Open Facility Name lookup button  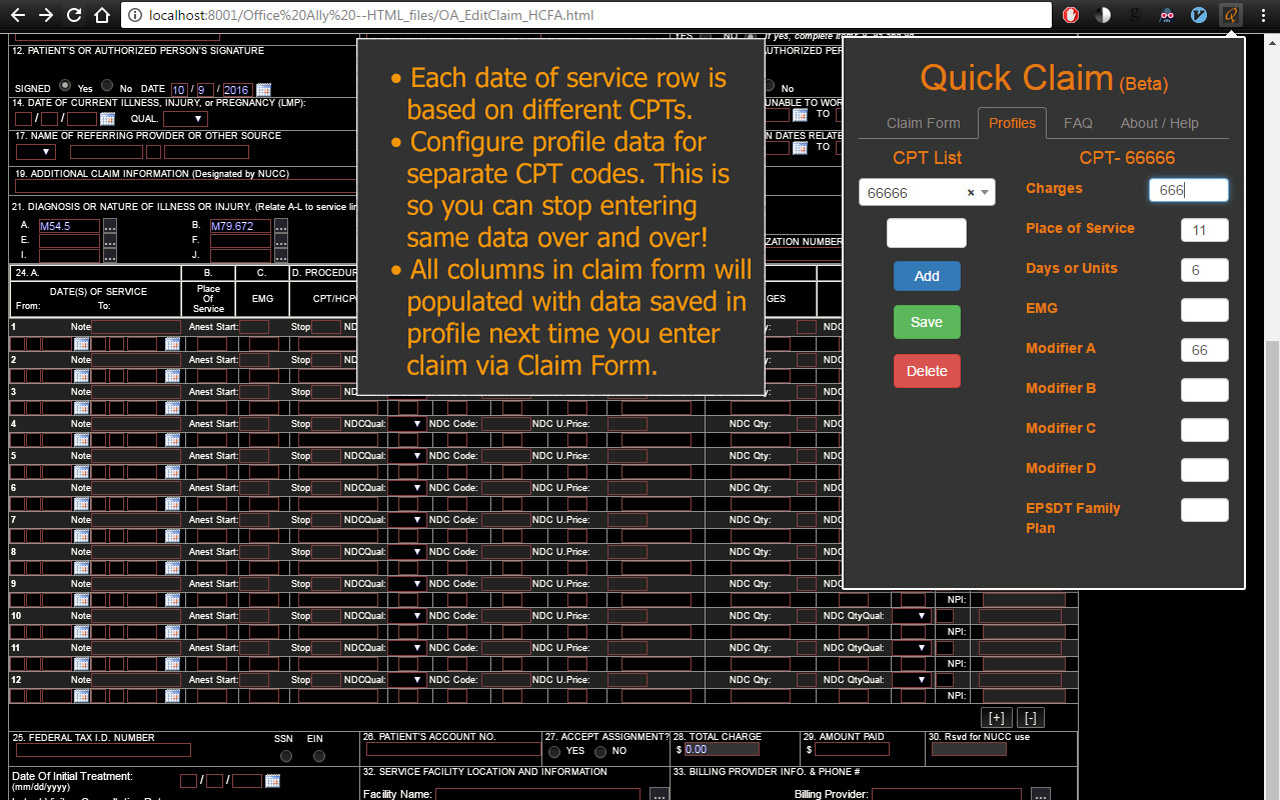659,795
